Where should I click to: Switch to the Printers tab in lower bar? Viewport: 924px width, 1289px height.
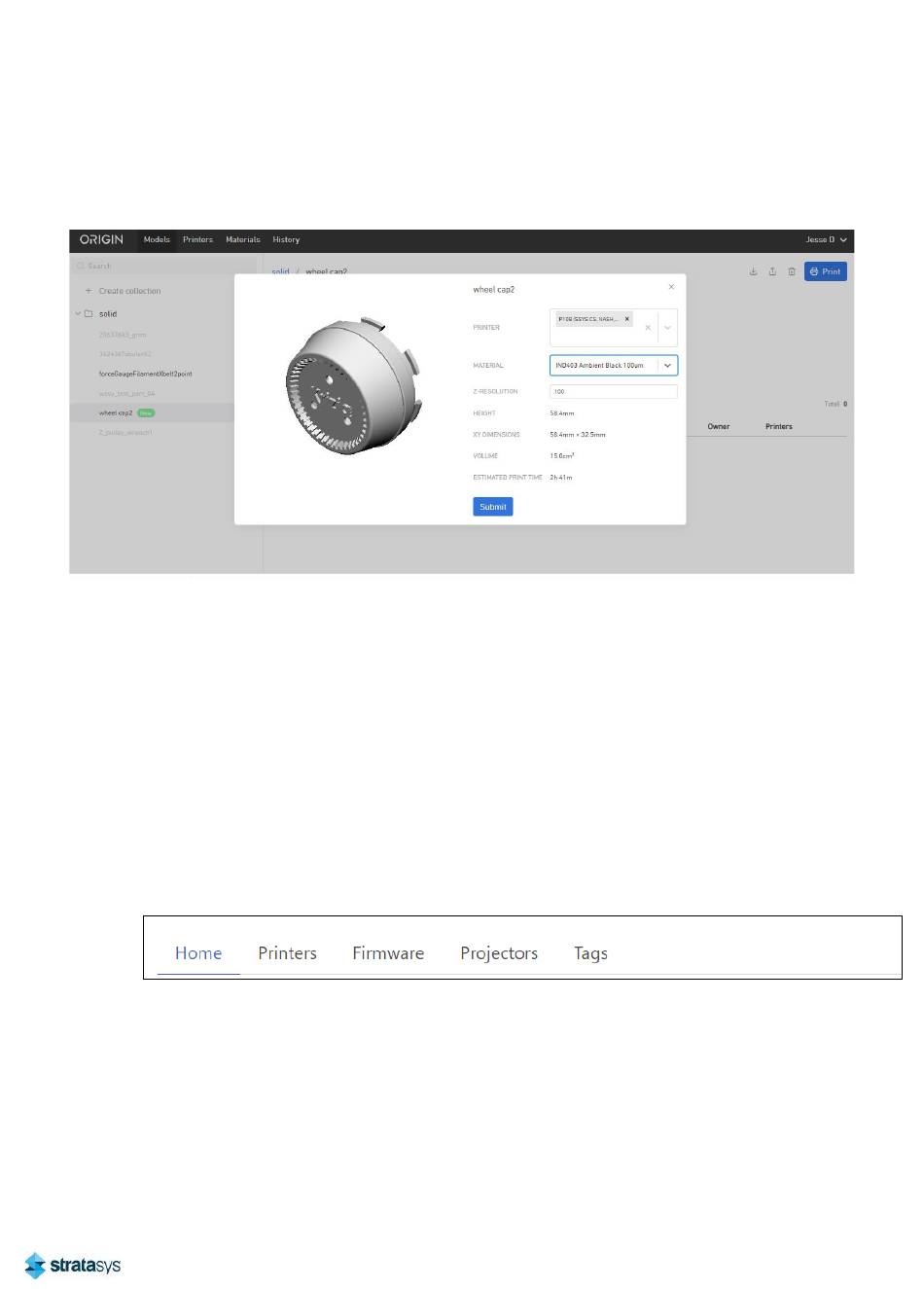coord(288,953)
